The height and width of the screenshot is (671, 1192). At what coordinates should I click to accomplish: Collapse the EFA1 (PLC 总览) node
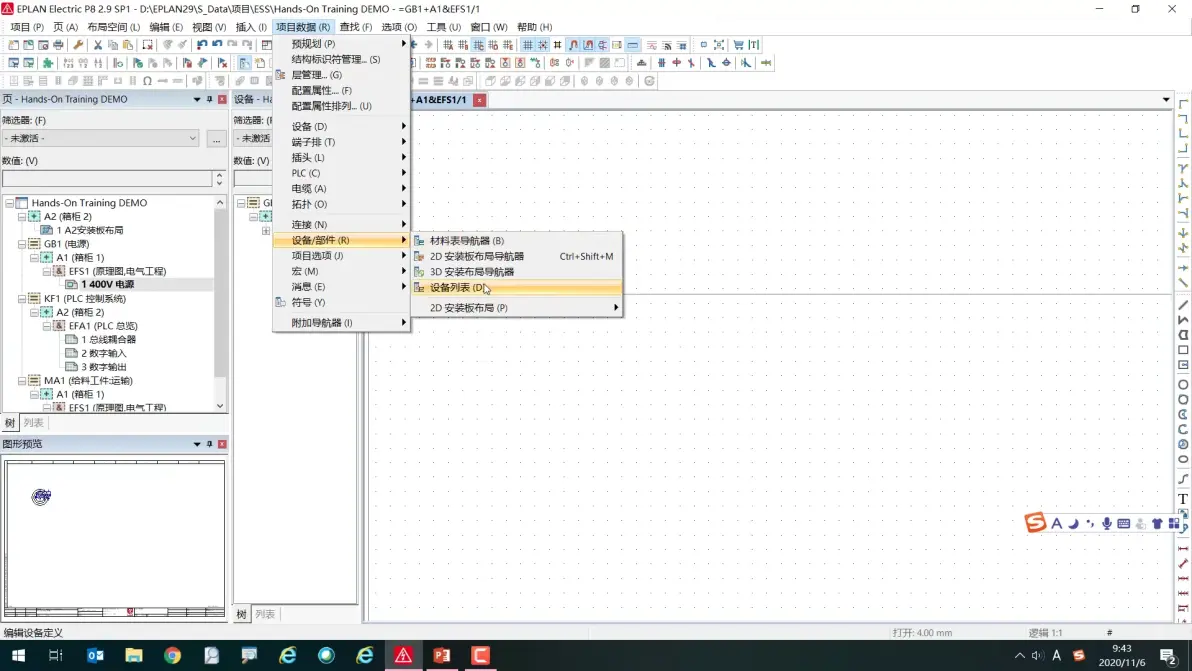[46, 326]
